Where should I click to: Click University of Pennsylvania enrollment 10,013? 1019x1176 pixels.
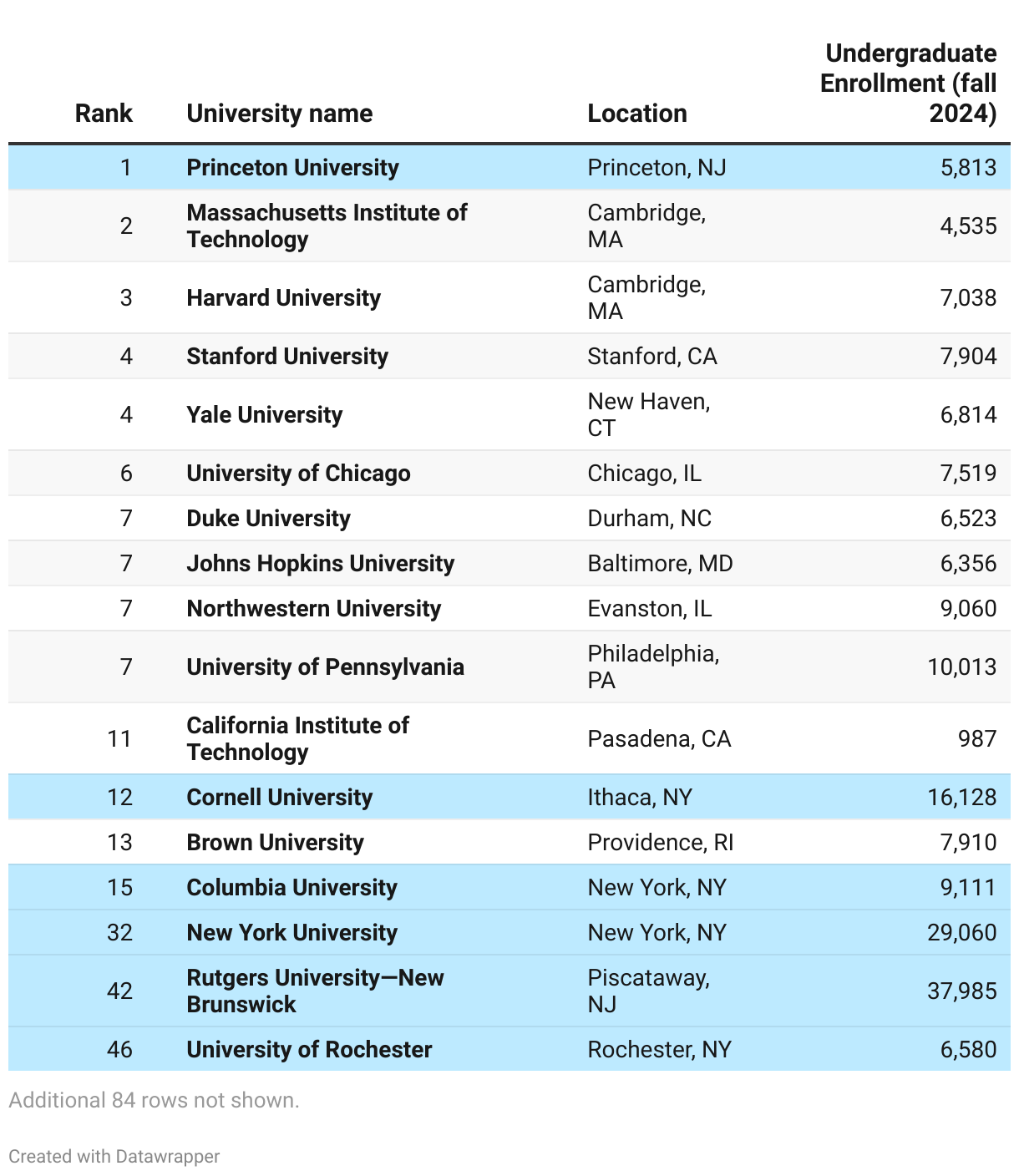tap(962, 667)
